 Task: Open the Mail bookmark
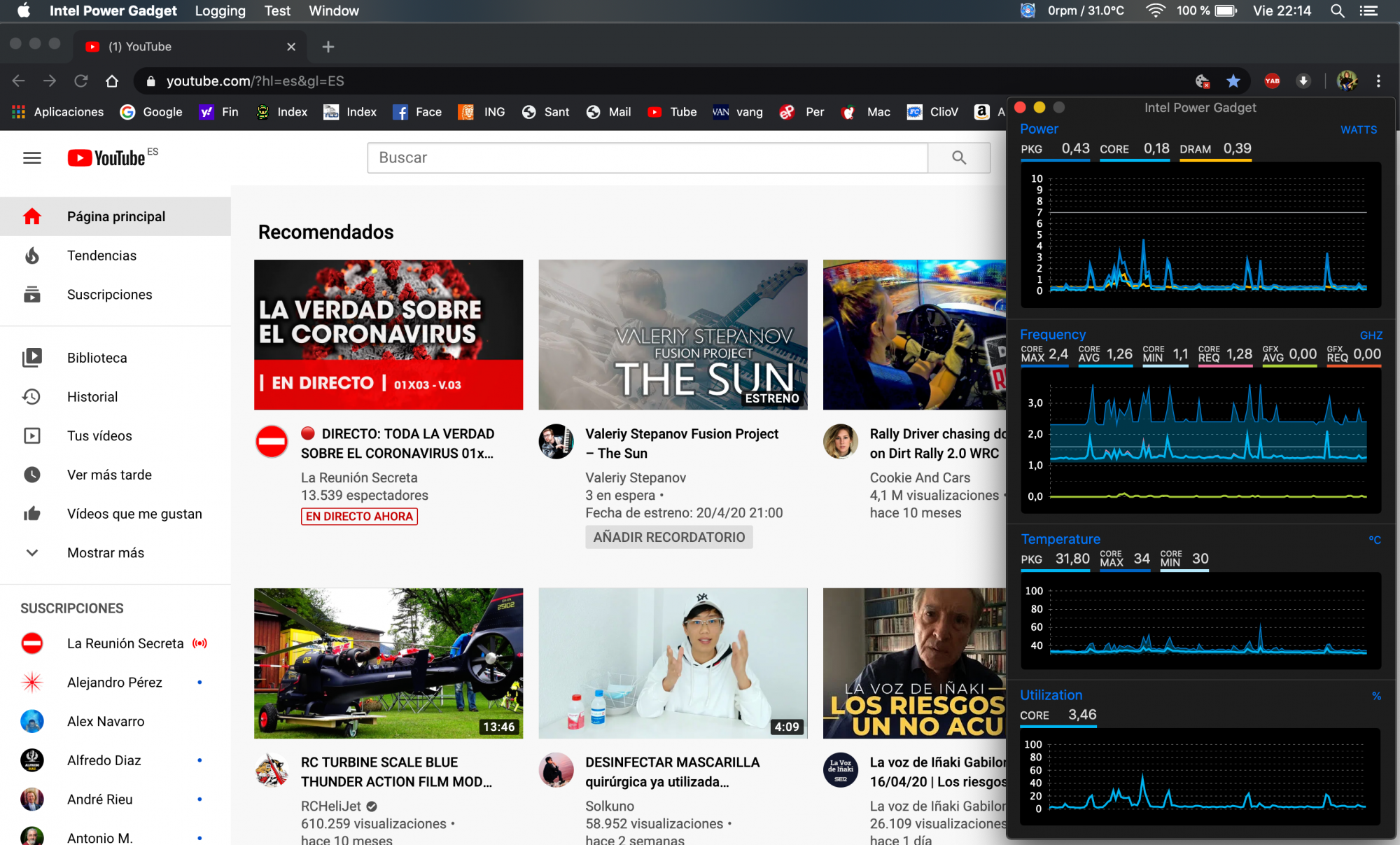(608, 112)
